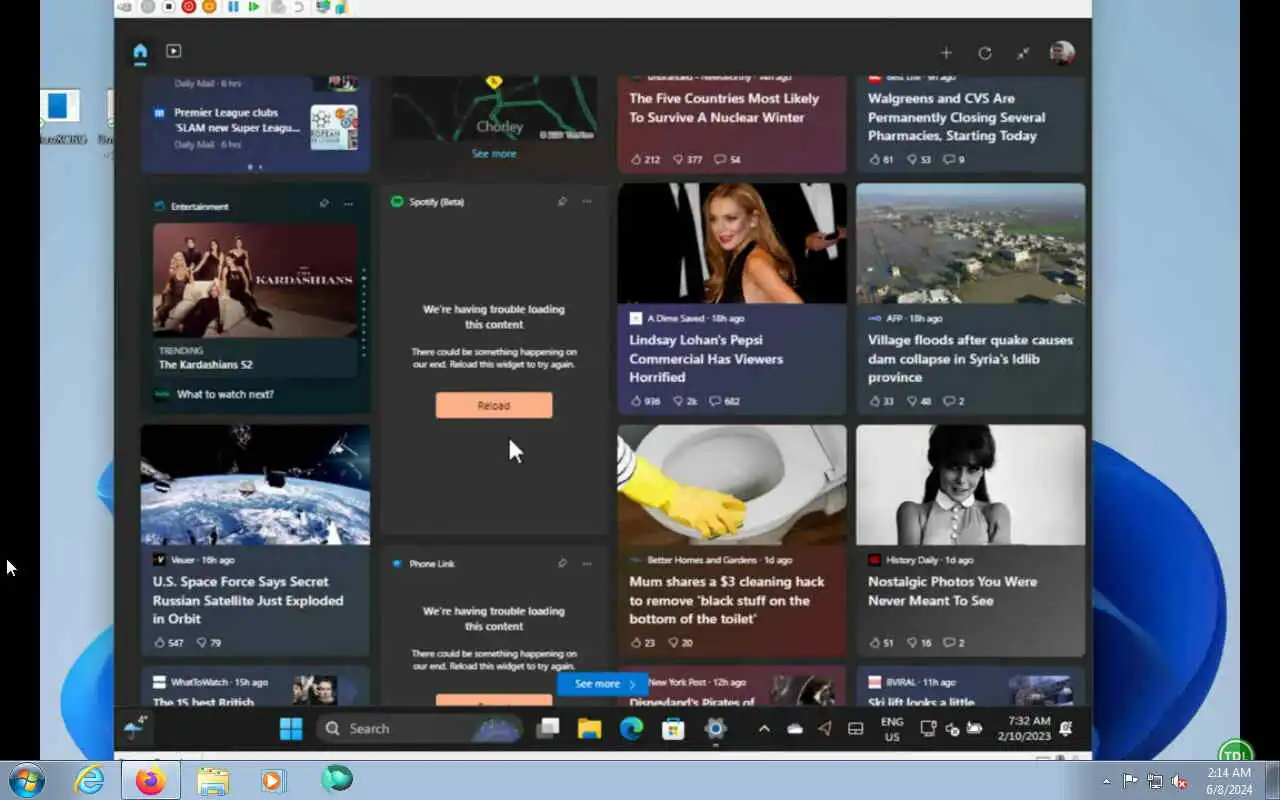
Task: Open comments on Lindsay Lohan Pepsi article
Action: pos(724,401)
